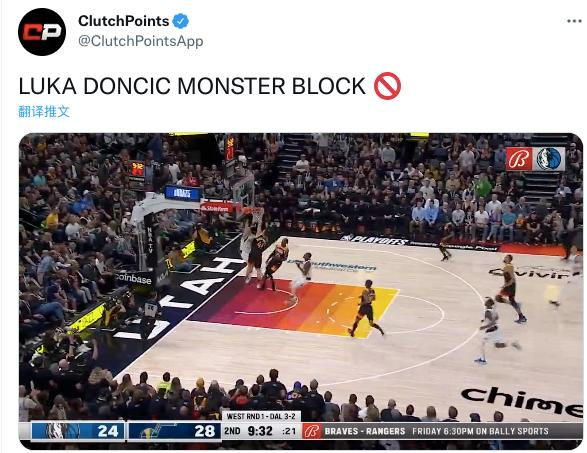Click the Mavericks score of 24
The image size is (587, 453).
click(x=108, y=431)
